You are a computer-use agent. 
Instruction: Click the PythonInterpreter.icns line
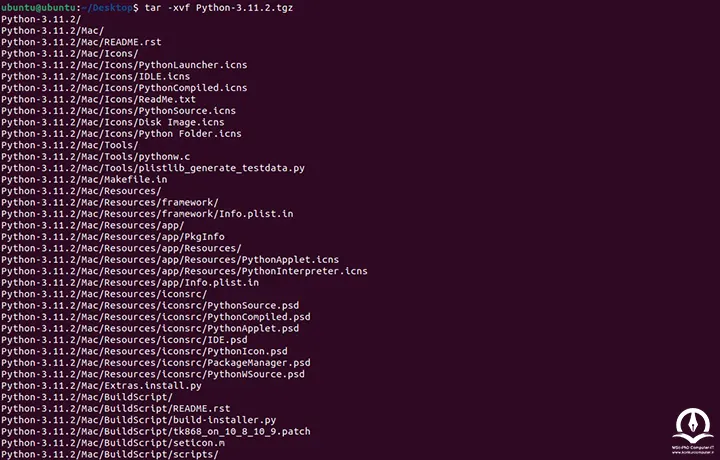[x=184, y=271]
